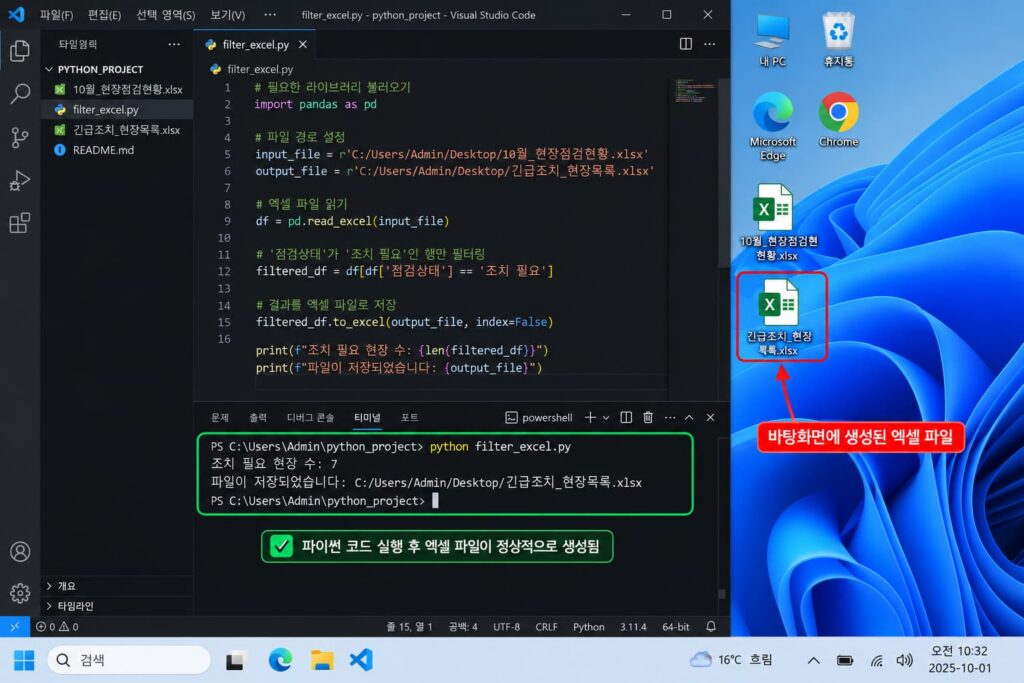1024x683 pixels.
Task: Switch to the 출력 panel tab
Action: [258, 417]
